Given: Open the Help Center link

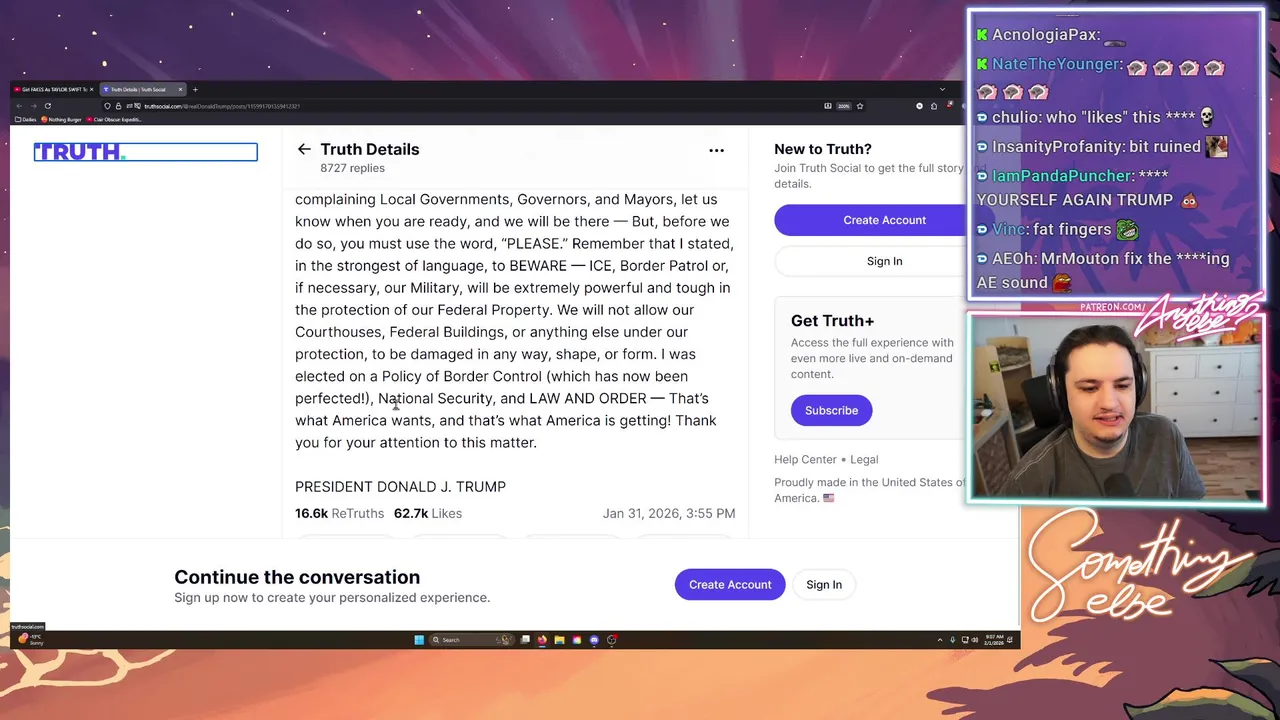Looking at the screenshot, I should pyautogui.click(x=805, y=459).
